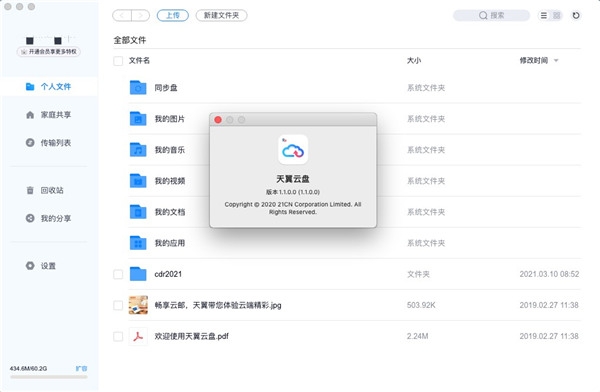Click the 503.92K size value
This screenshot has height=392, width=600.
pyautogui.click(x=421, y=305)
